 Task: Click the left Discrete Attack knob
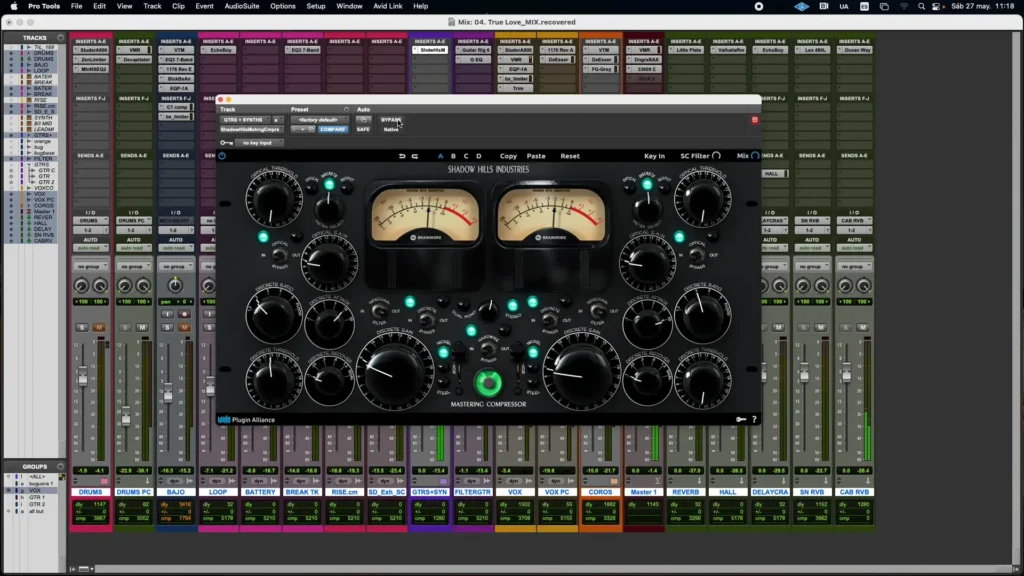[329, 322]
